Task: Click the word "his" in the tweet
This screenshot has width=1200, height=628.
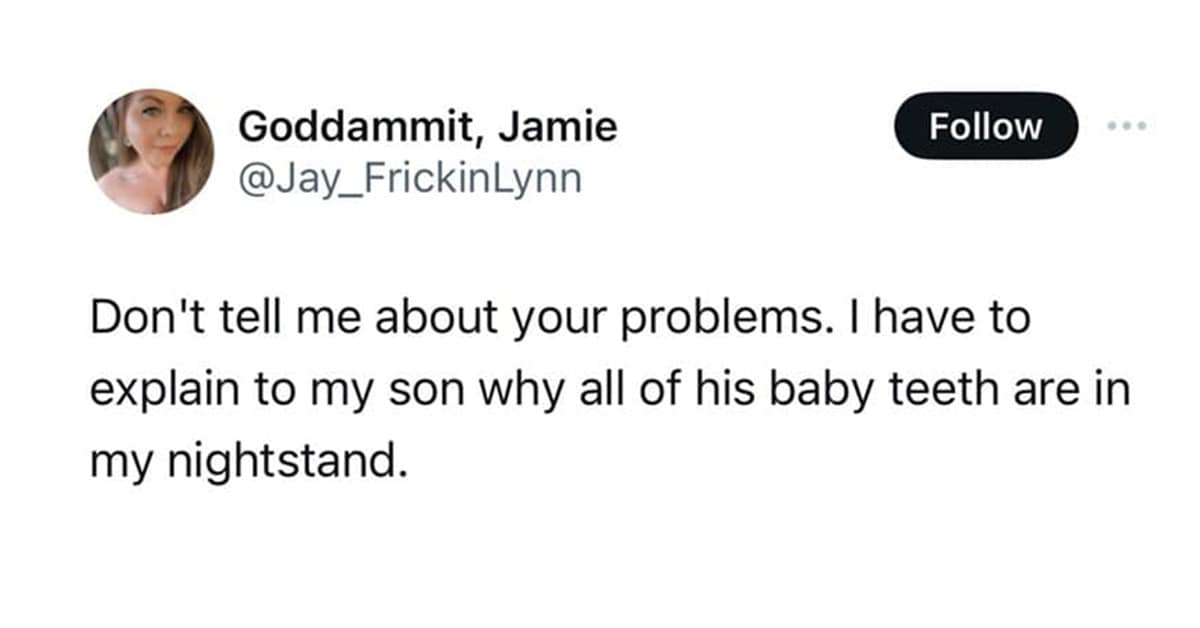Action: pos(732,390)
